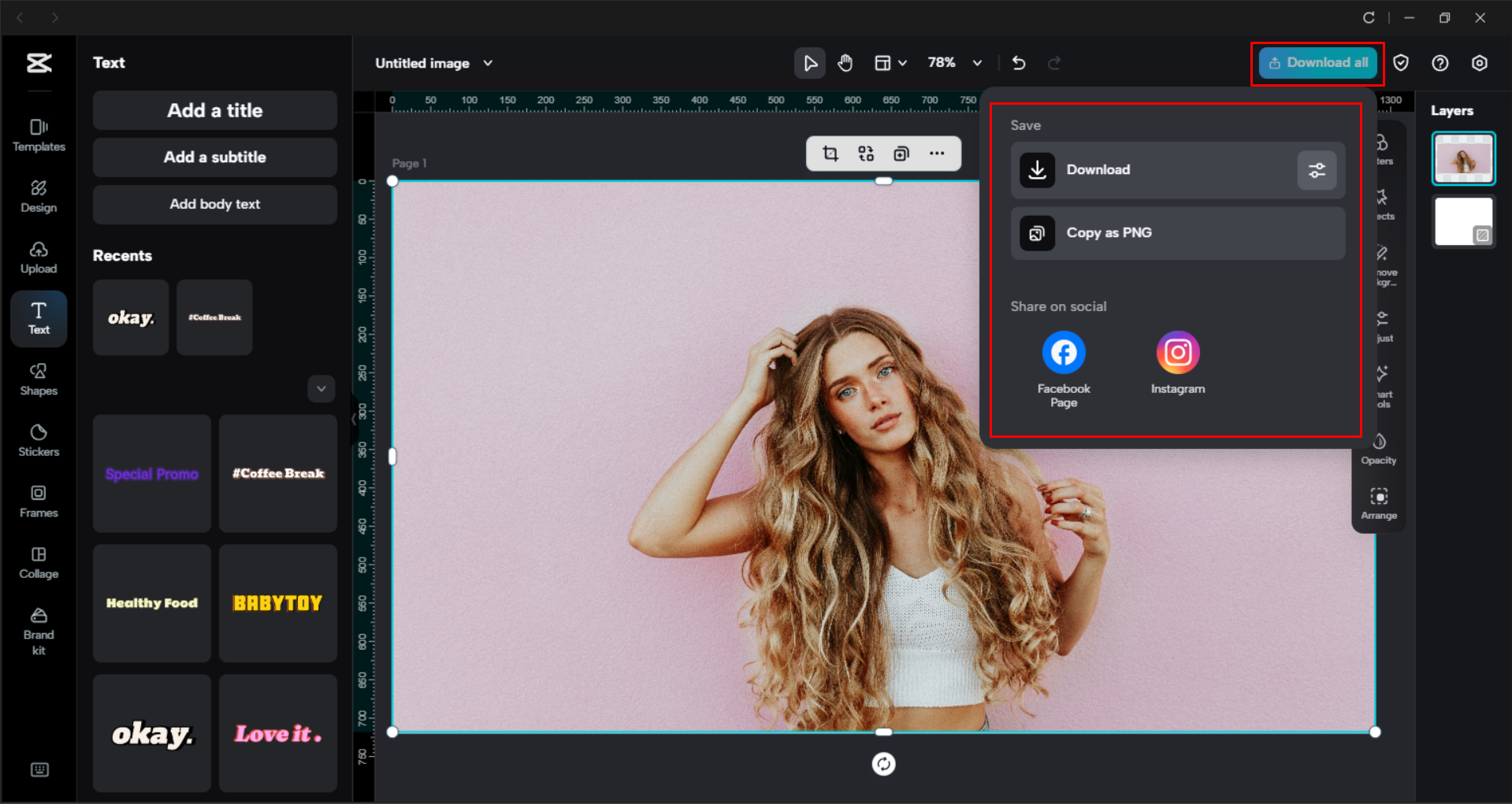Image resolution: width=1512 pixels, height=804 pixels.
Task: Share the design to Facebook Page
Action: tap(1063, 352)
